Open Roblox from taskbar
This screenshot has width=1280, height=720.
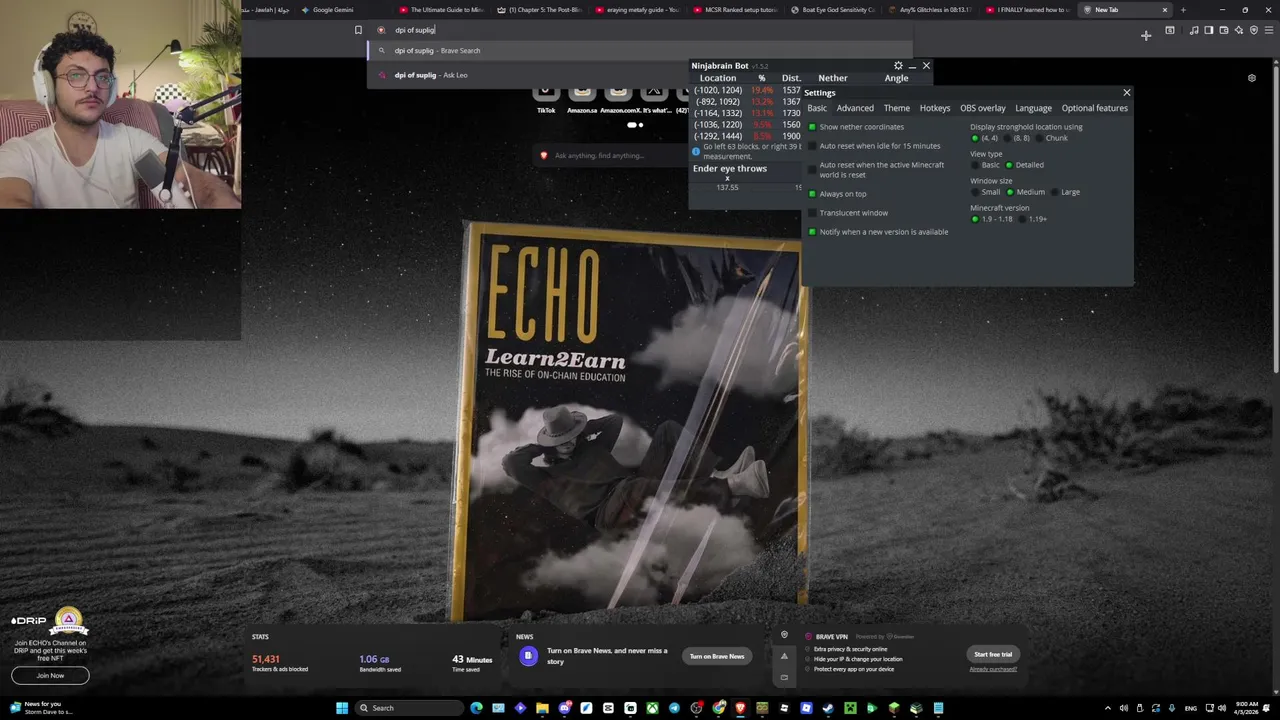784,708
